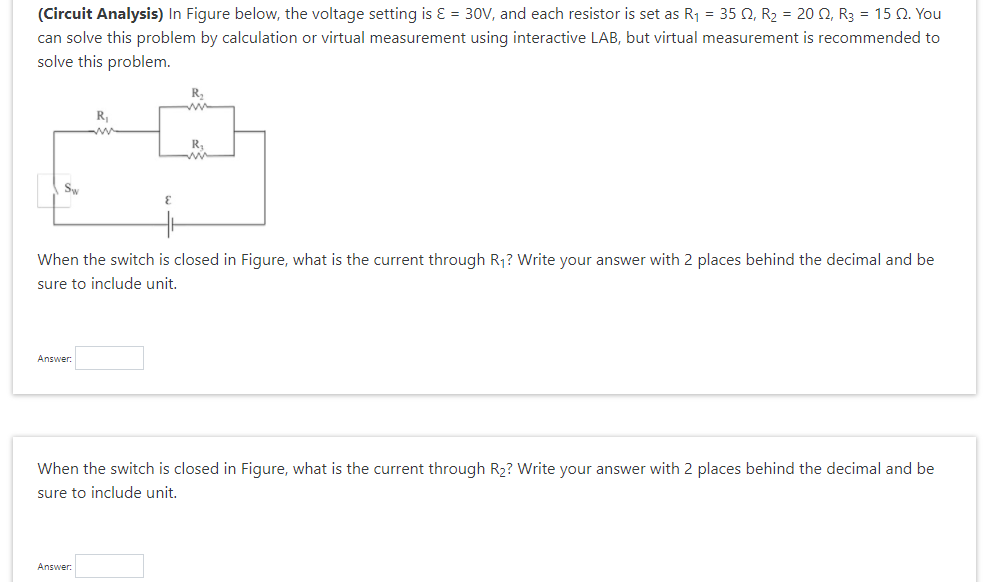Click the bold Circuit Analysis heading
The width and height of the screenshot is (989, 582).
pyautogui.click(x=92, y=13)
